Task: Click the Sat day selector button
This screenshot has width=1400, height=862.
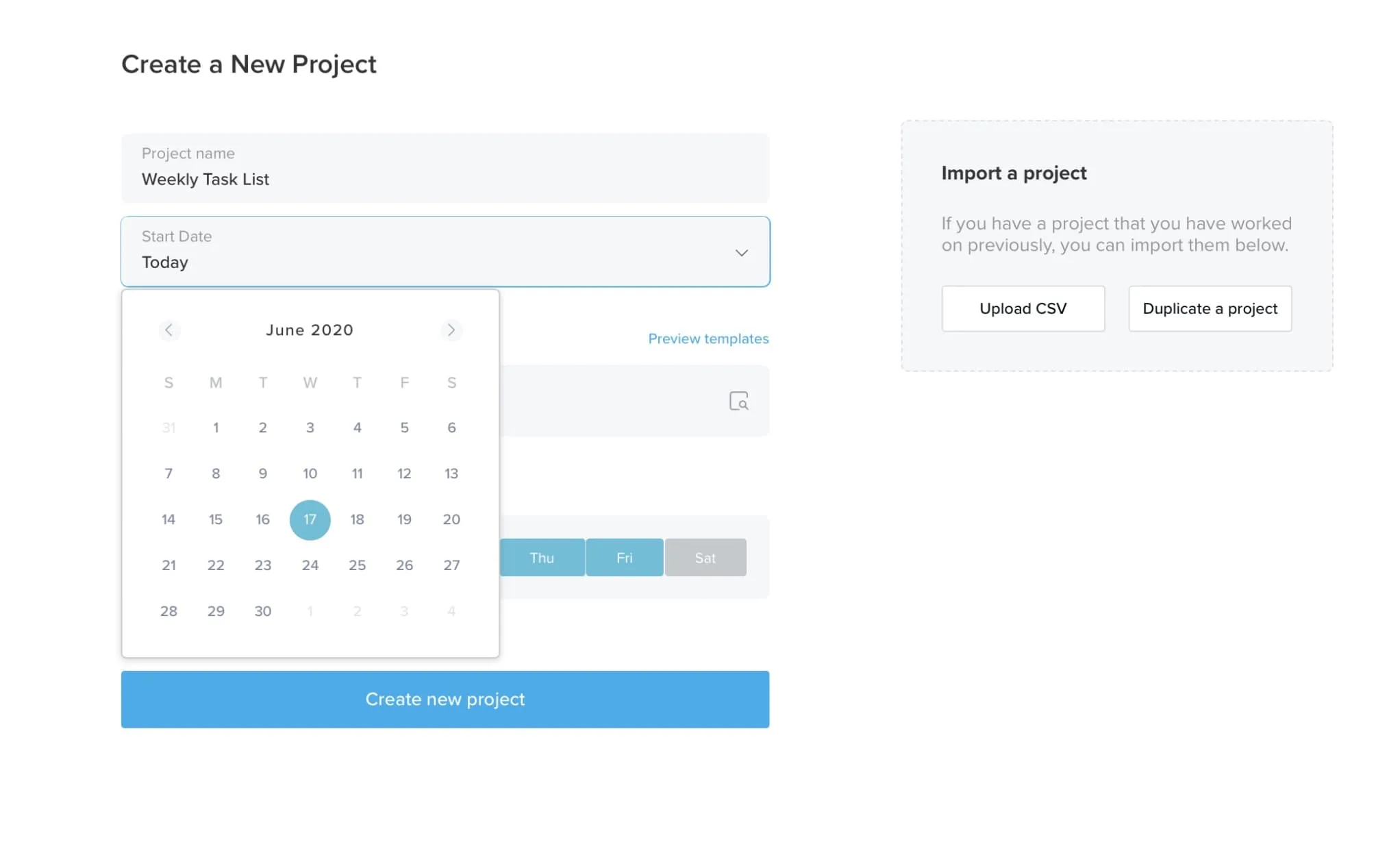Action: coord(706,557)
